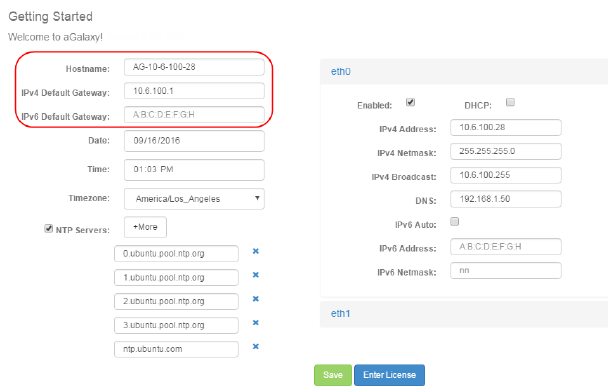
Task: Add another NTP server with +More
Action: point(145,227)
